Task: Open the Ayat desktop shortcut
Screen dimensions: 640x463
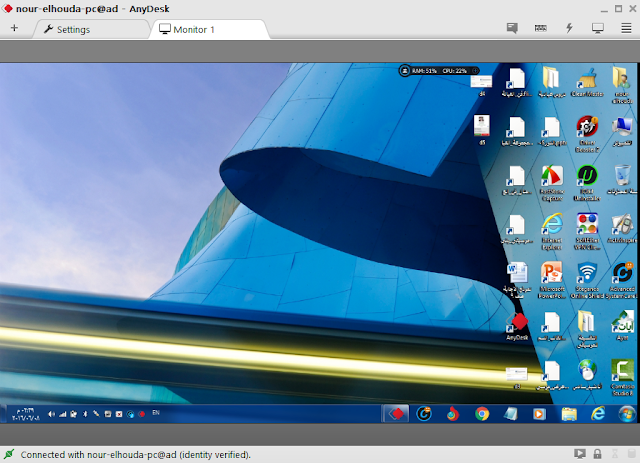Action: tap(622, 325)
